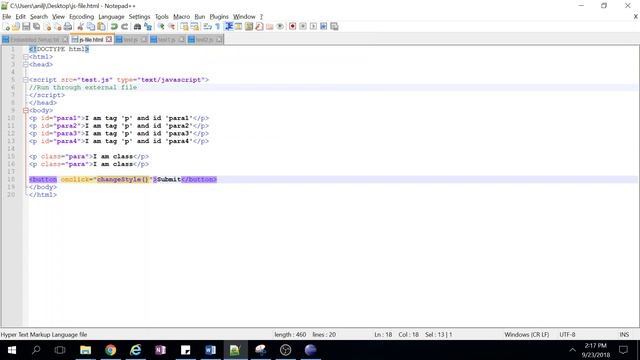Zoom out using the toolbar zoom icon
The height and width of the screenshot is (360, 640).
171,27
